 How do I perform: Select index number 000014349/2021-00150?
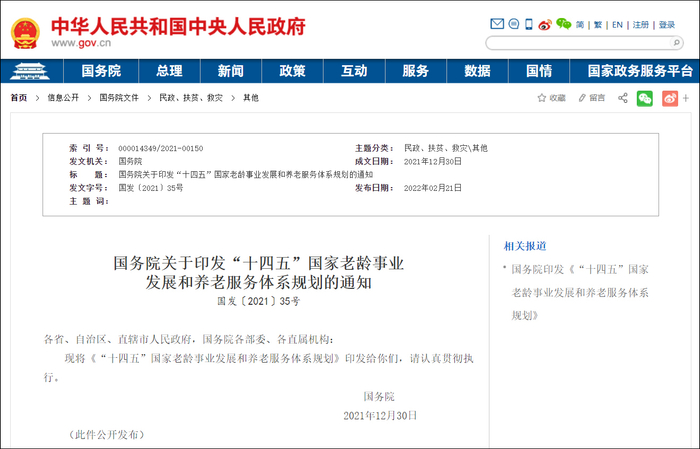161,148
